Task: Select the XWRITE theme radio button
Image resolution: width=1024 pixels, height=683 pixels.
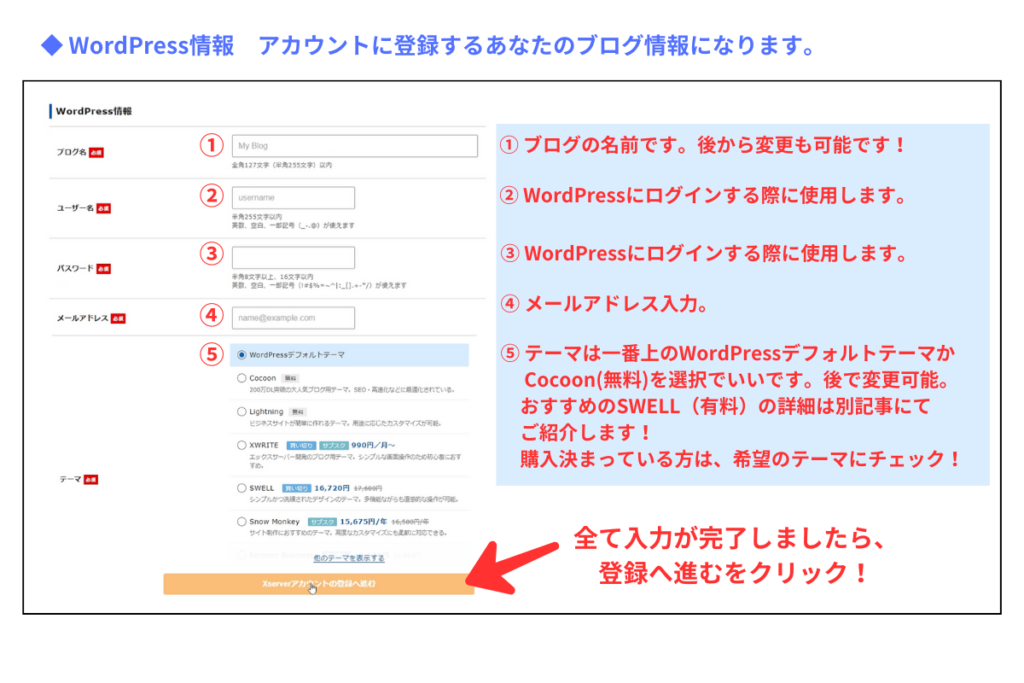Action: pos(242,445)
